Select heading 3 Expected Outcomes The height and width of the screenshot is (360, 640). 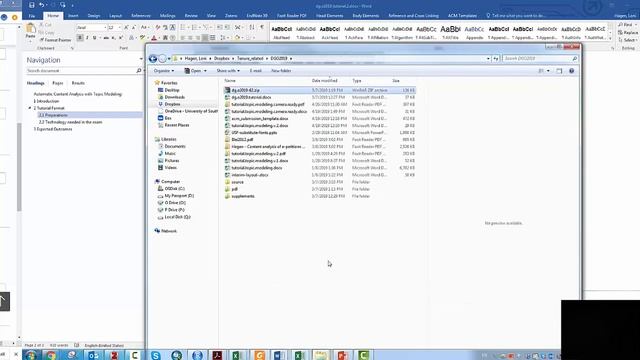(x=53, y=129)
